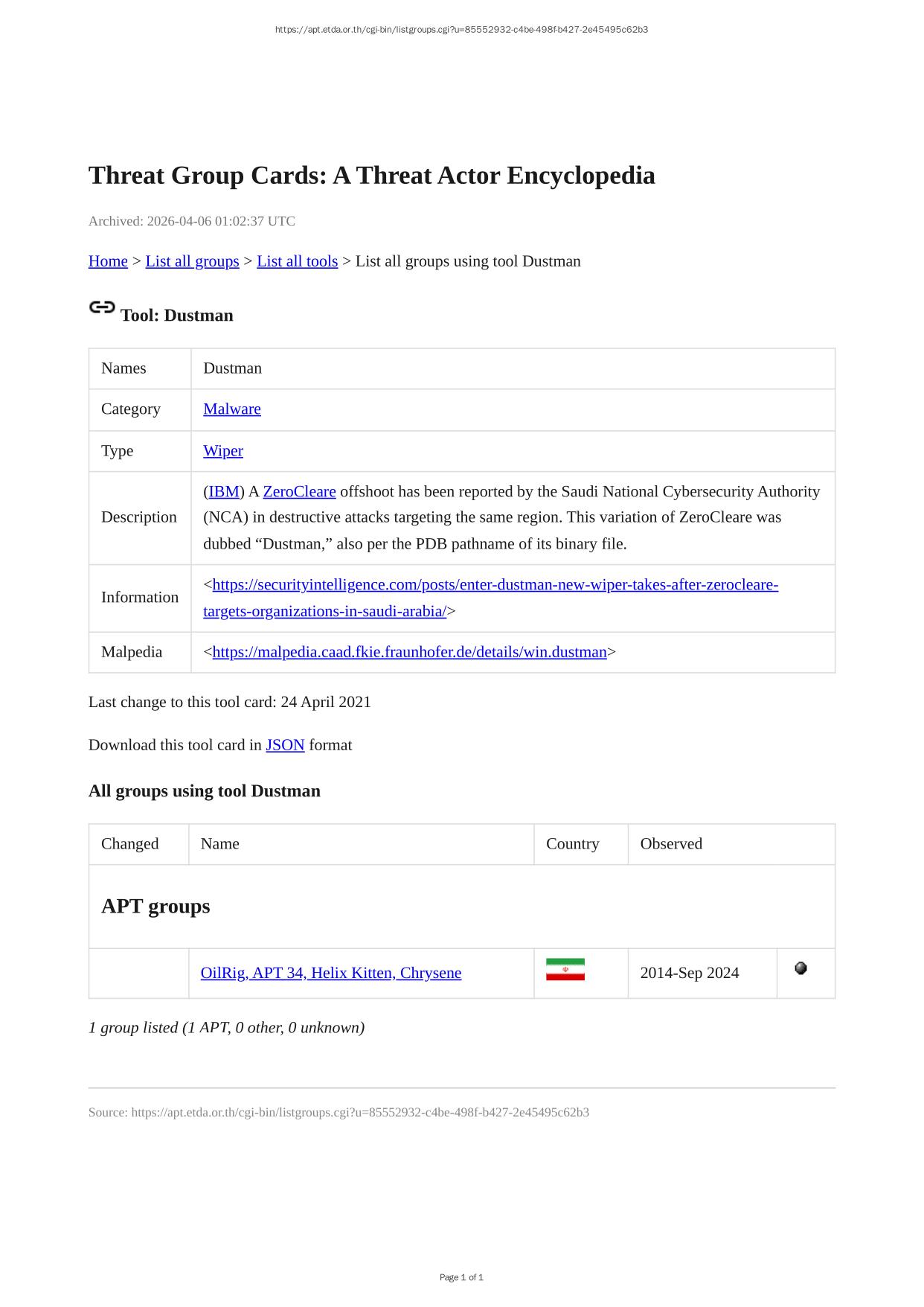Click the Iran flag icon
This screenshot has width=924, height=1307.
click(x=565, y=969)
